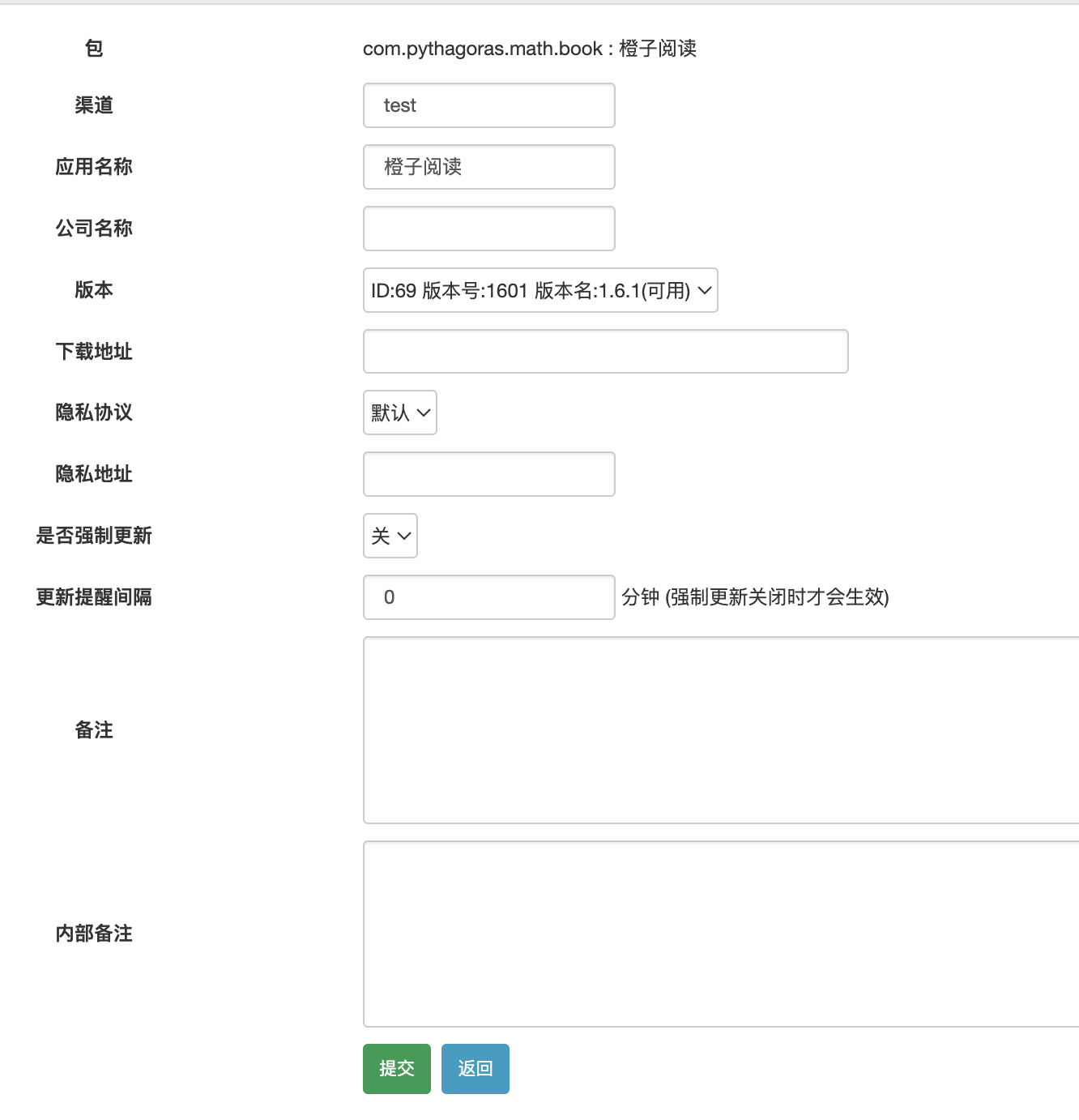Click the 下载地址 field label
Viewport: 1079px width, 1120px height.
click(x=94, y=352)
